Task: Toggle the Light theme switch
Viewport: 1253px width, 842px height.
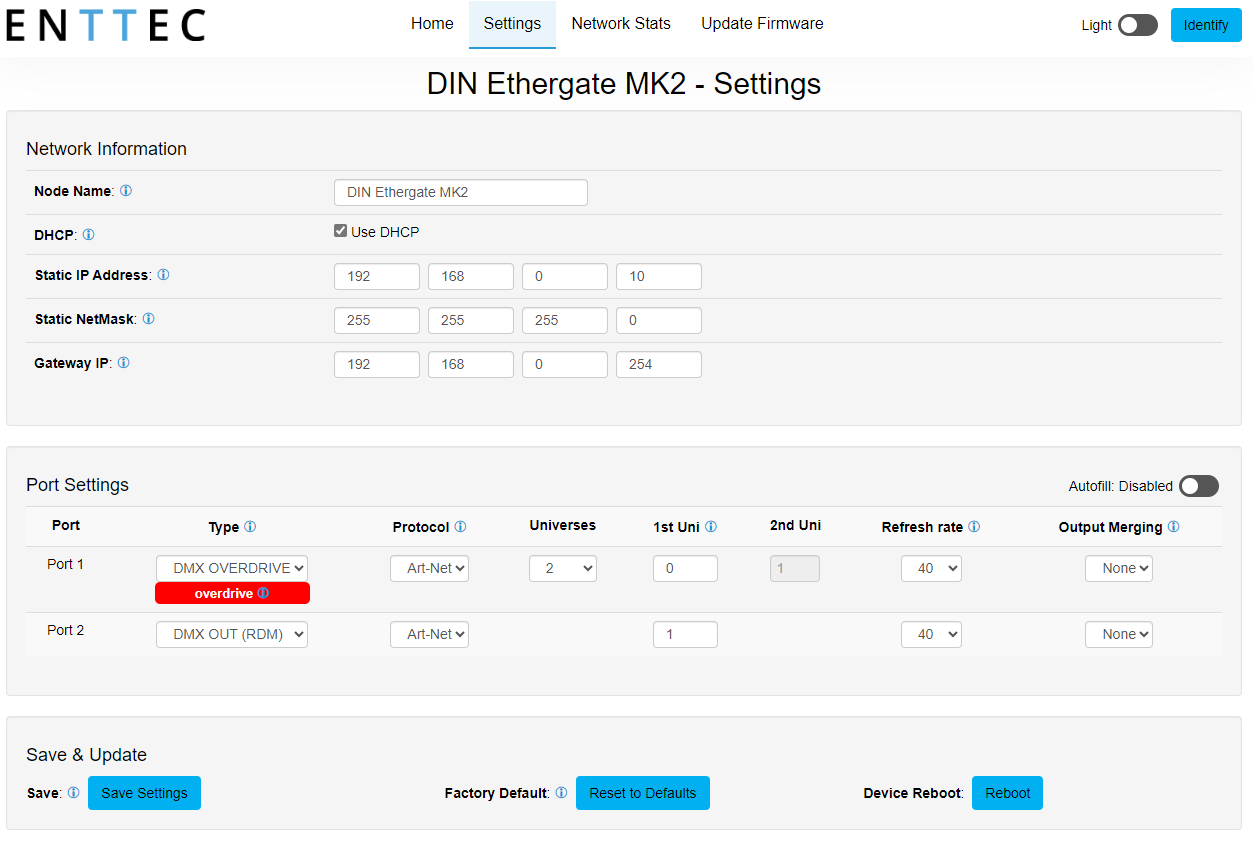Action: (x=1138, y=25)
